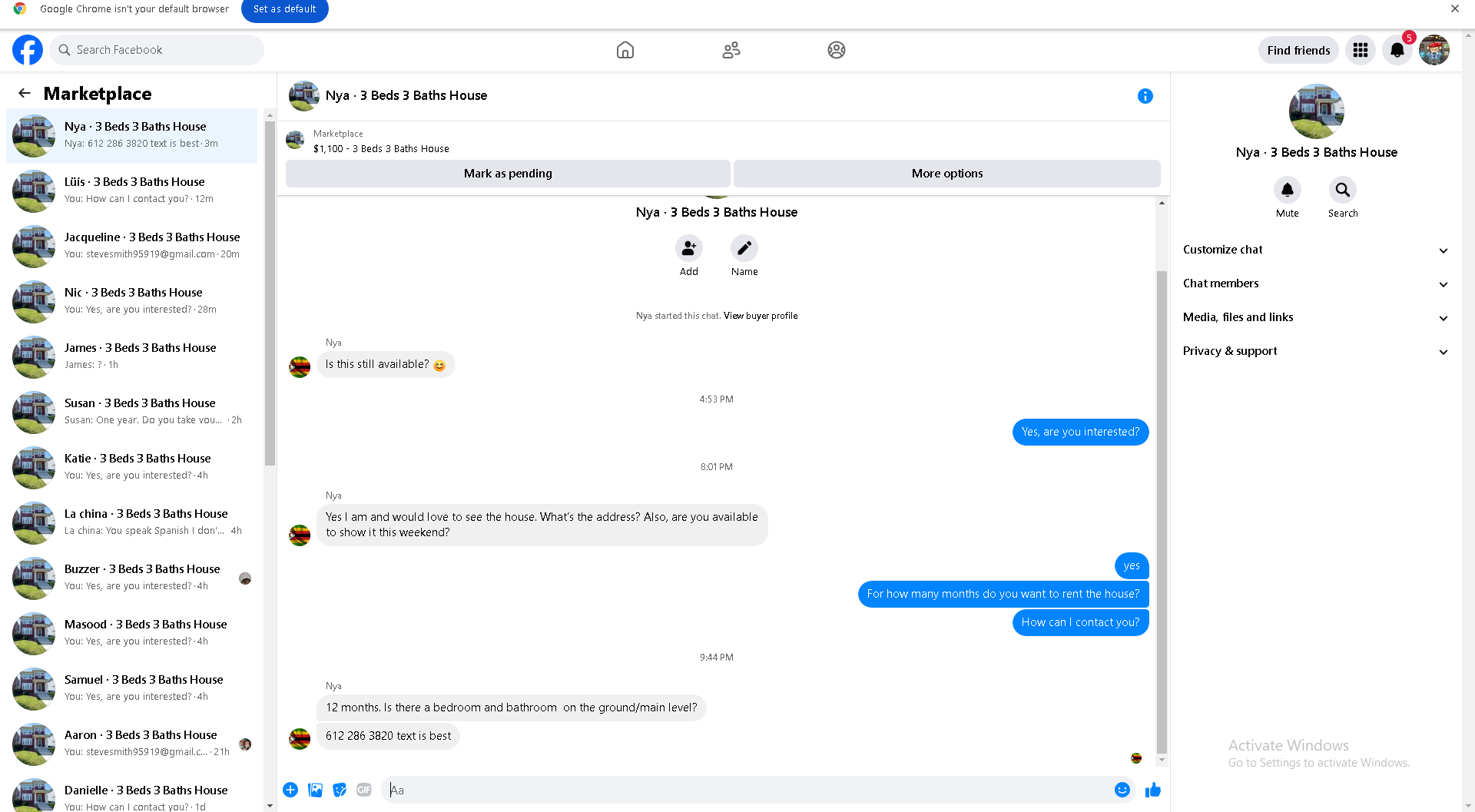Click Mark as pending button
The width and height of the screenshot is (1475, 812).
tap(508, 174)
